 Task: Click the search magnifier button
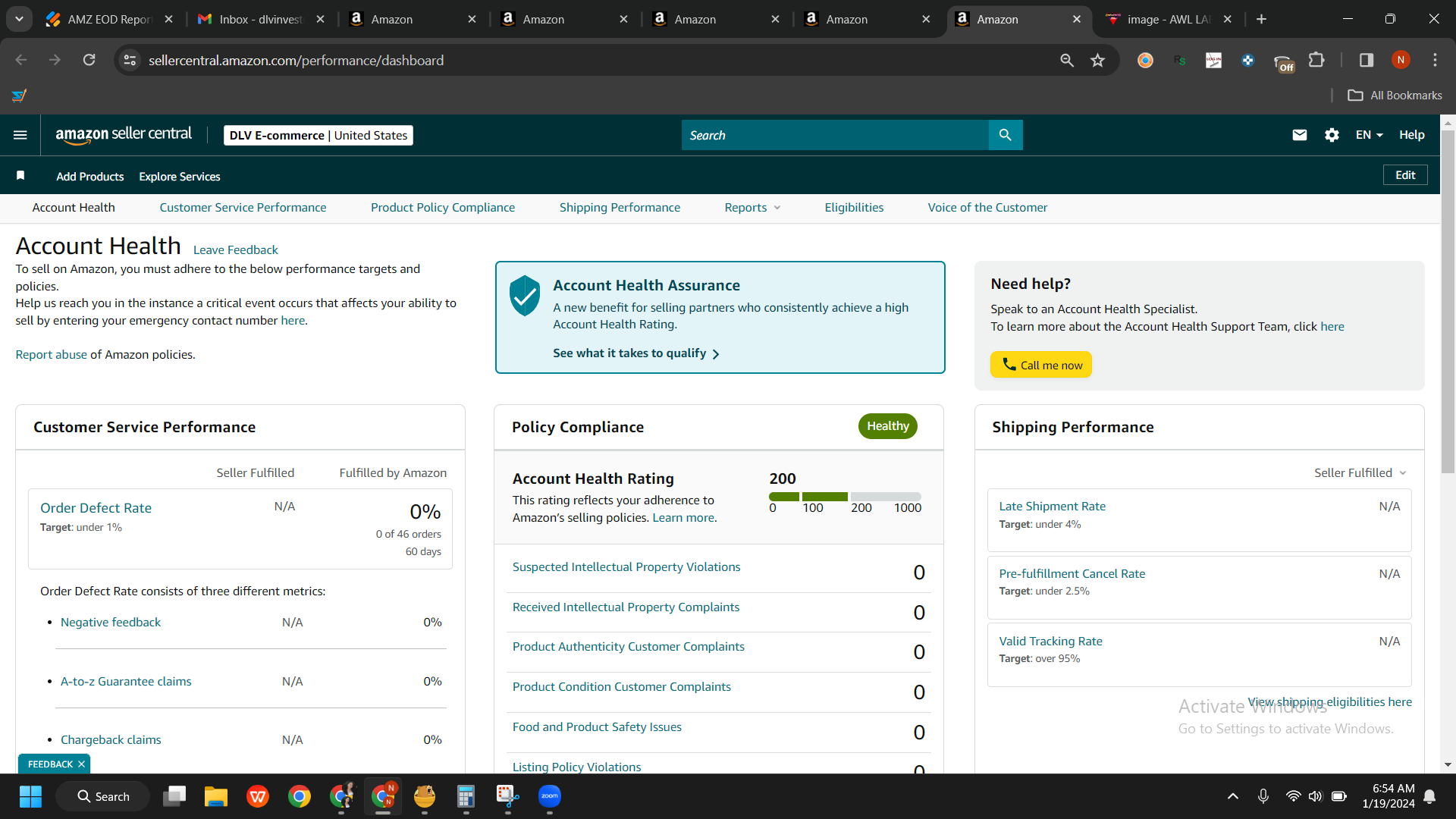coord(1006,135)
